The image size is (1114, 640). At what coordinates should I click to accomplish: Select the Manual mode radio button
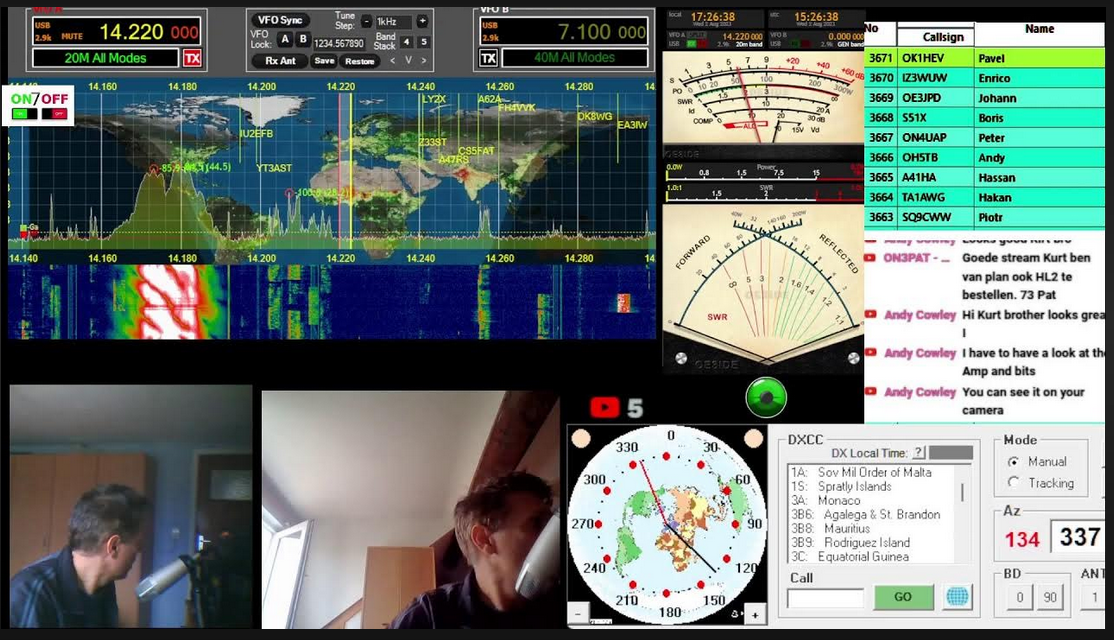point(1013,462)
